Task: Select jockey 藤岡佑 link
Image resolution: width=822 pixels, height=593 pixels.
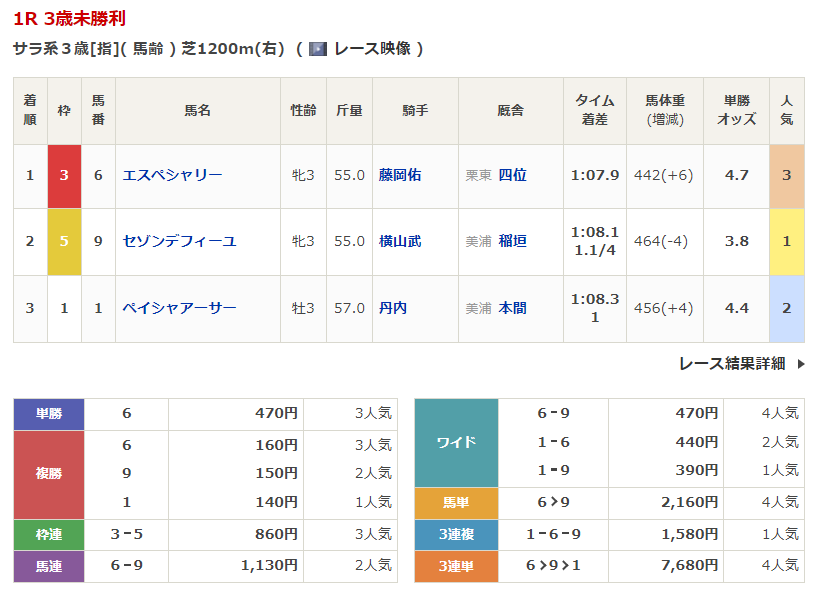Action: coord(400,175)
